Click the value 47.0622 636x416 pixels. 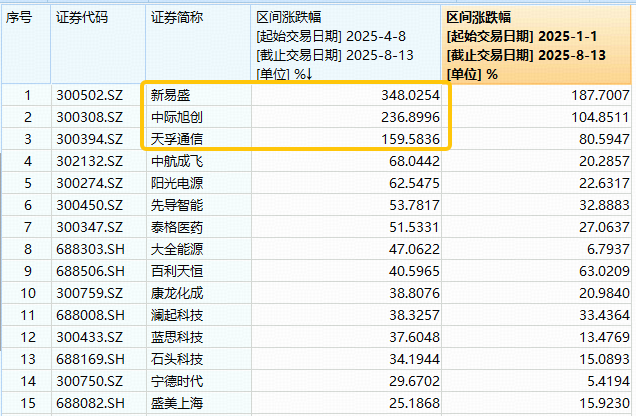[x=414, y=249]
